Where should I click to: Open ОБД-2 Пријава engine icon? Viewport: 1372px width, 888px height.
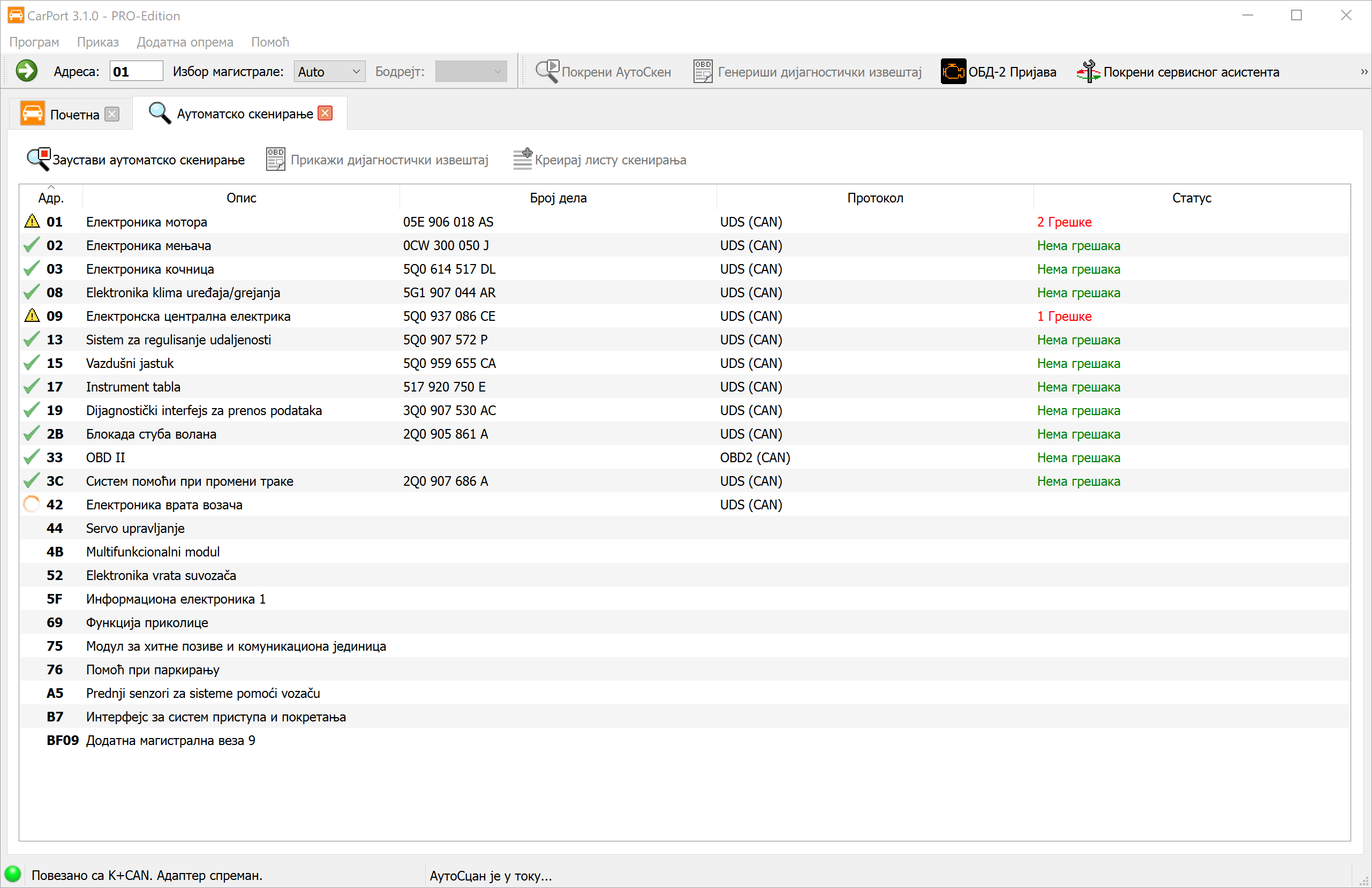(953, 72)
